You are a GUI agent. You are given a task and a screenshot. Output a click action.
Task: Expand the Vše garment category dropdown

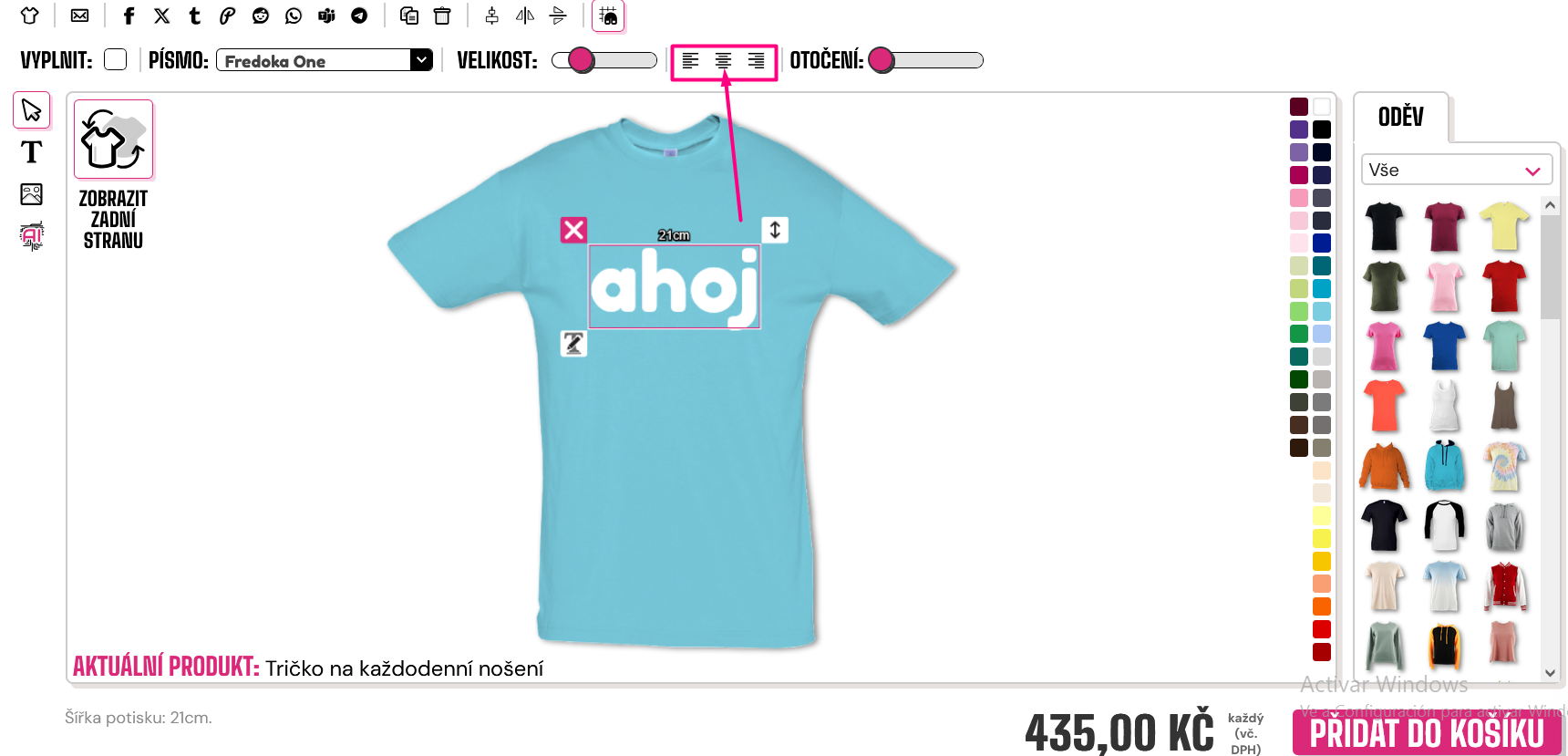[x=1457, y=171]
